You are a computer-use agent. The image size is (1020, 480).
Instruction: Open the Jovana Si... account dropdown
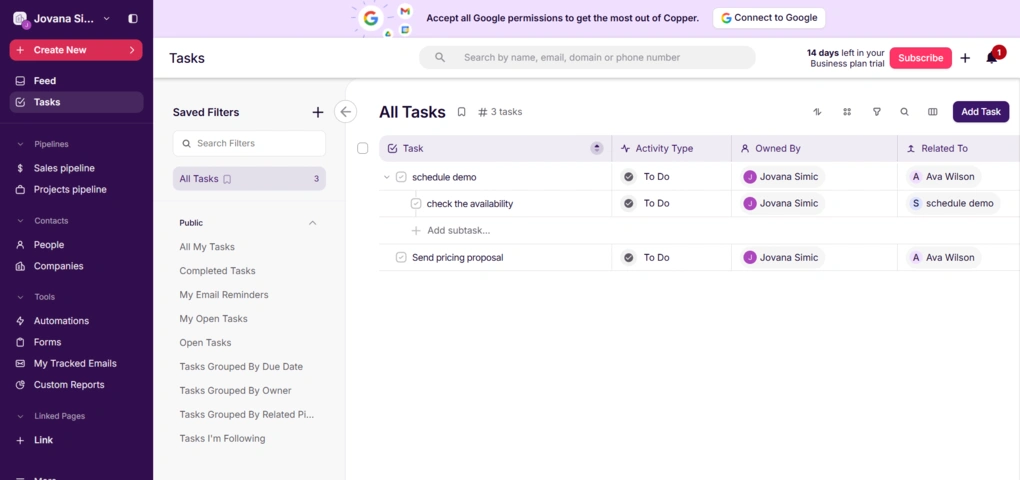tap(107, 19)
